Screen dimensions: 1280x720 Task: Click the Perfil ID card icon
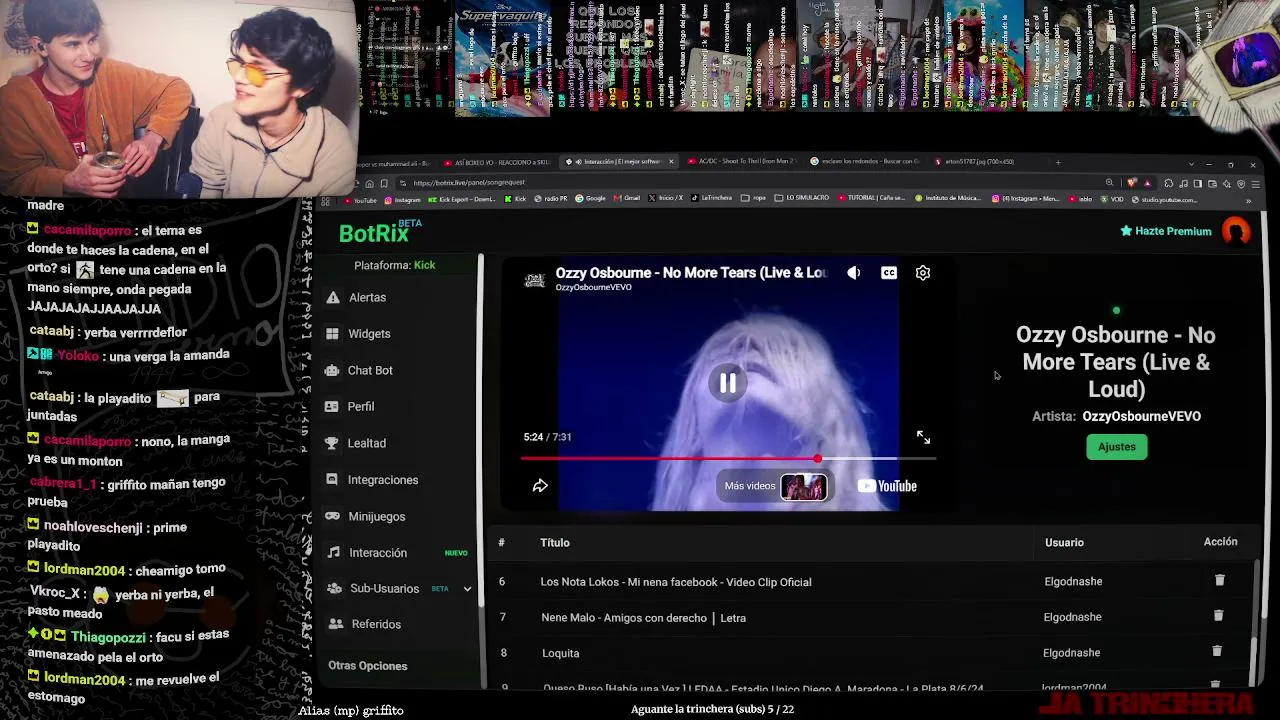click(332, 407)
